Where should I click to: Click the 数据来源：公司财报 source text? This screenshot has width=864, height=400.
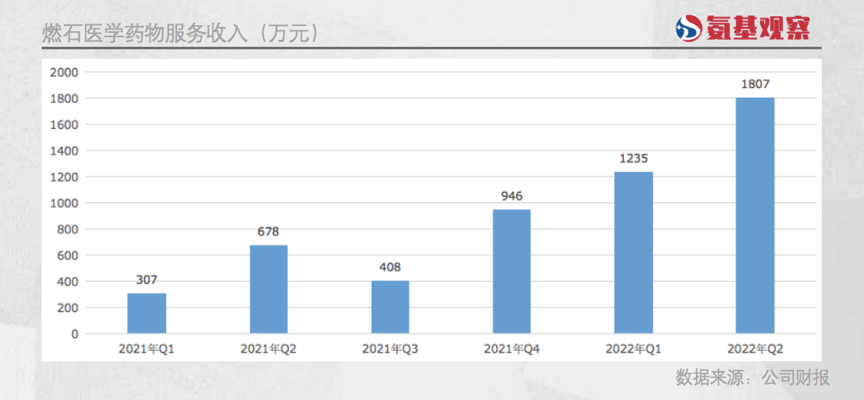point(752,378)
